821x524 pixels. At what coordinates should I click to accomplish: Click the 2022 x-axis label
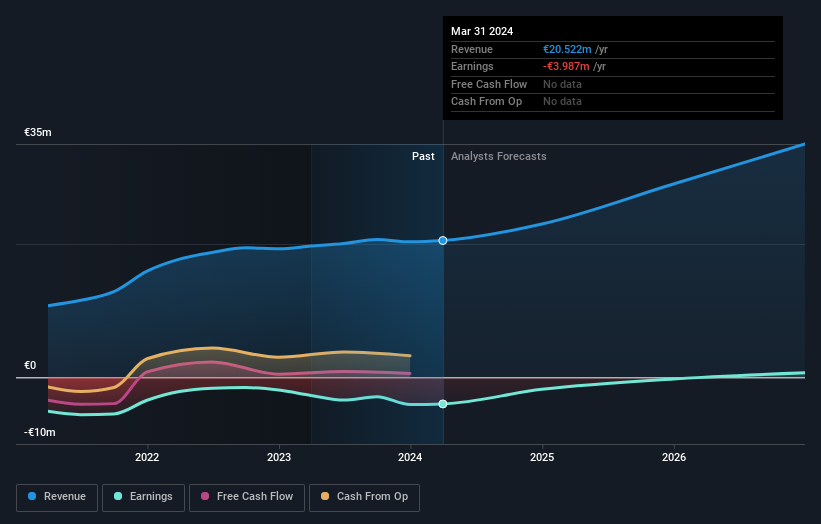tap(147, 457)
